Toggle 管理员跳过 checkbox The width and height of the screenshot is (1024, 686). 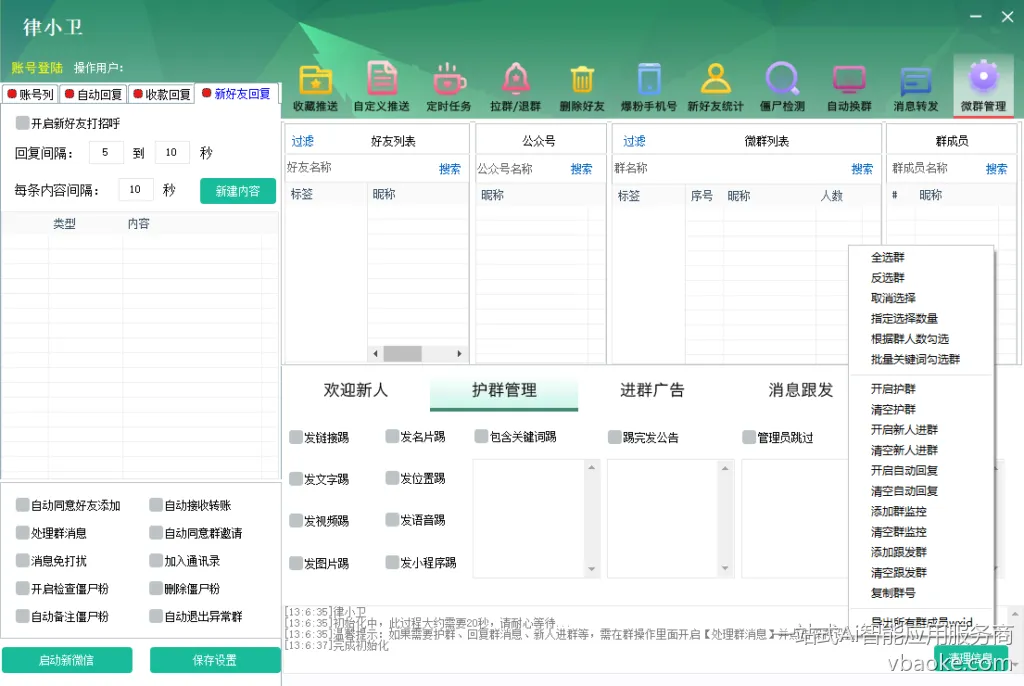(749, 437)
